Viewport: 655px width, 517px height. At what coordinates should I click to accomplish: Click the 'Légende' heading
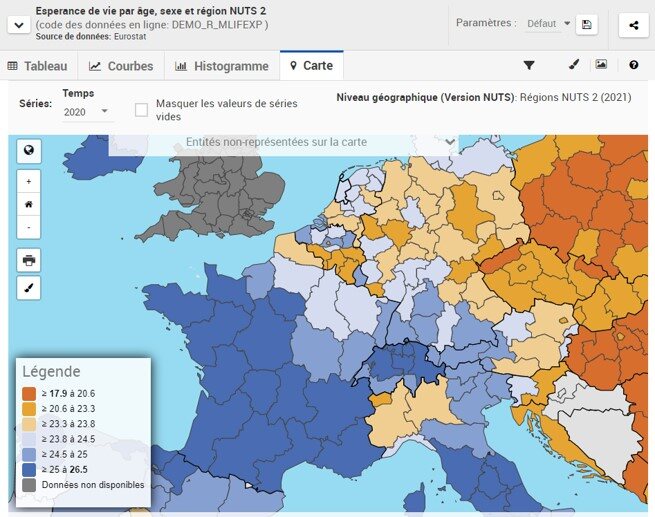(51, 371)
